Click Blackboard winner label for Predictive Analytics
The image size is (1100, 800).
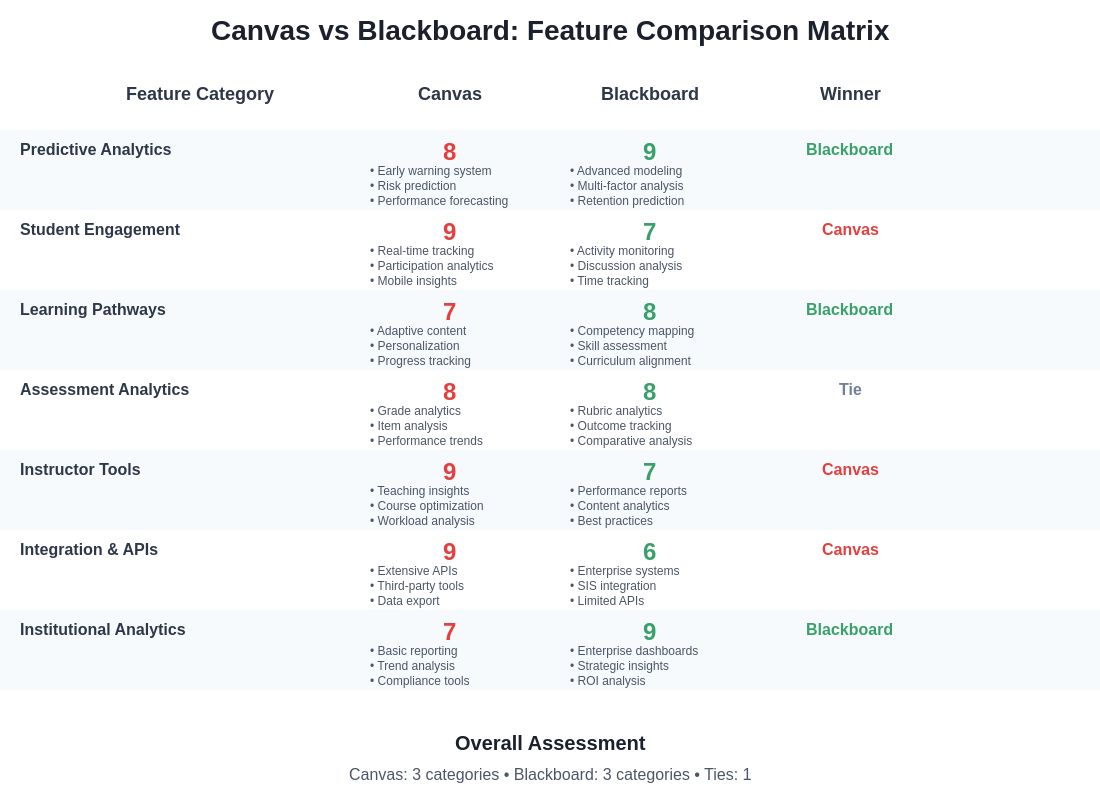coord(849,150)
